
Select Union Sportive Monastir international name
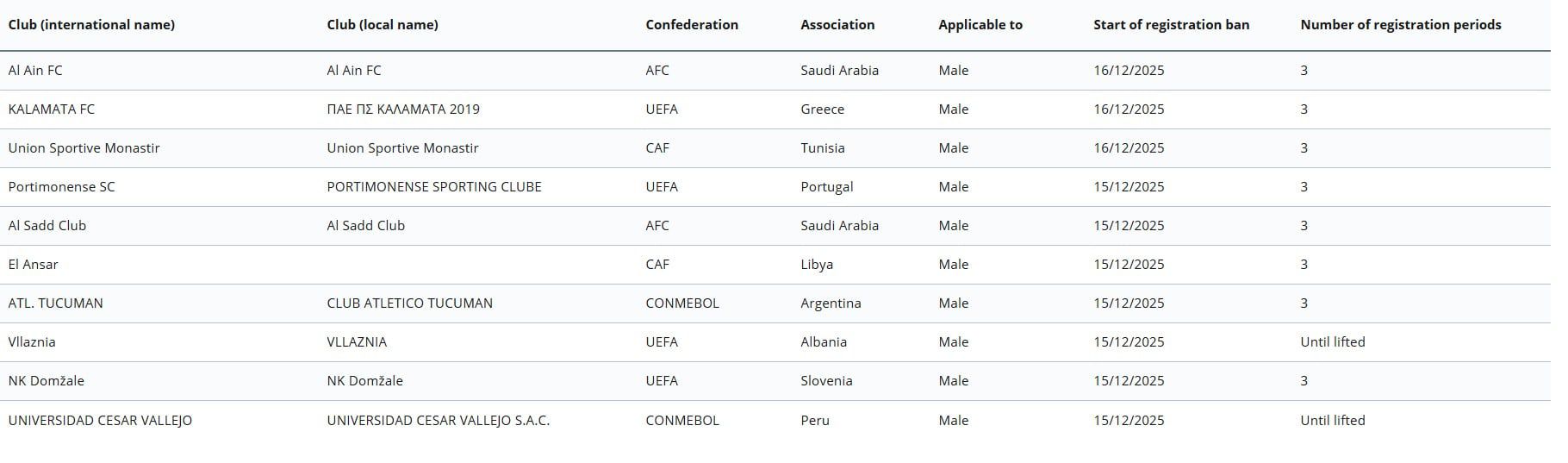point(84,148)
